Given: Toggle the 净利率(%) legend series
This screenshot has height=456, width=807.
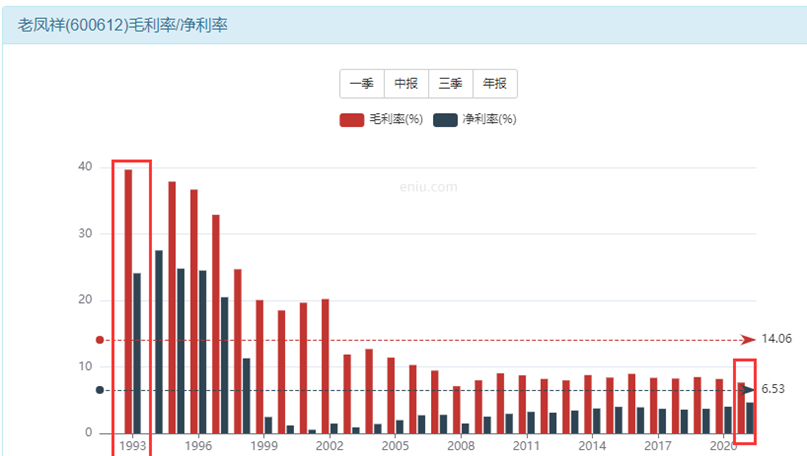Looking at the screenshot, I should 475,119.
